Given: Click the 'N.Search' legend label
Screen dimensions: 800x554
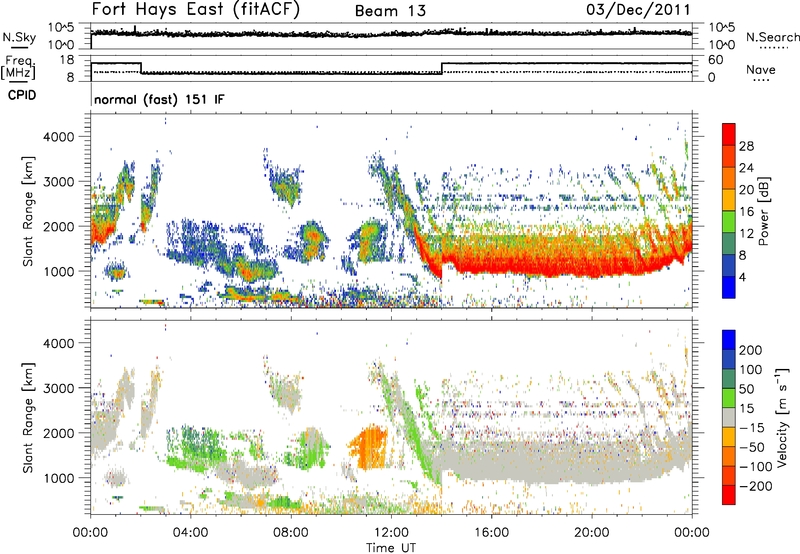Looking at the screenshot, I should (x=772, y=37).
